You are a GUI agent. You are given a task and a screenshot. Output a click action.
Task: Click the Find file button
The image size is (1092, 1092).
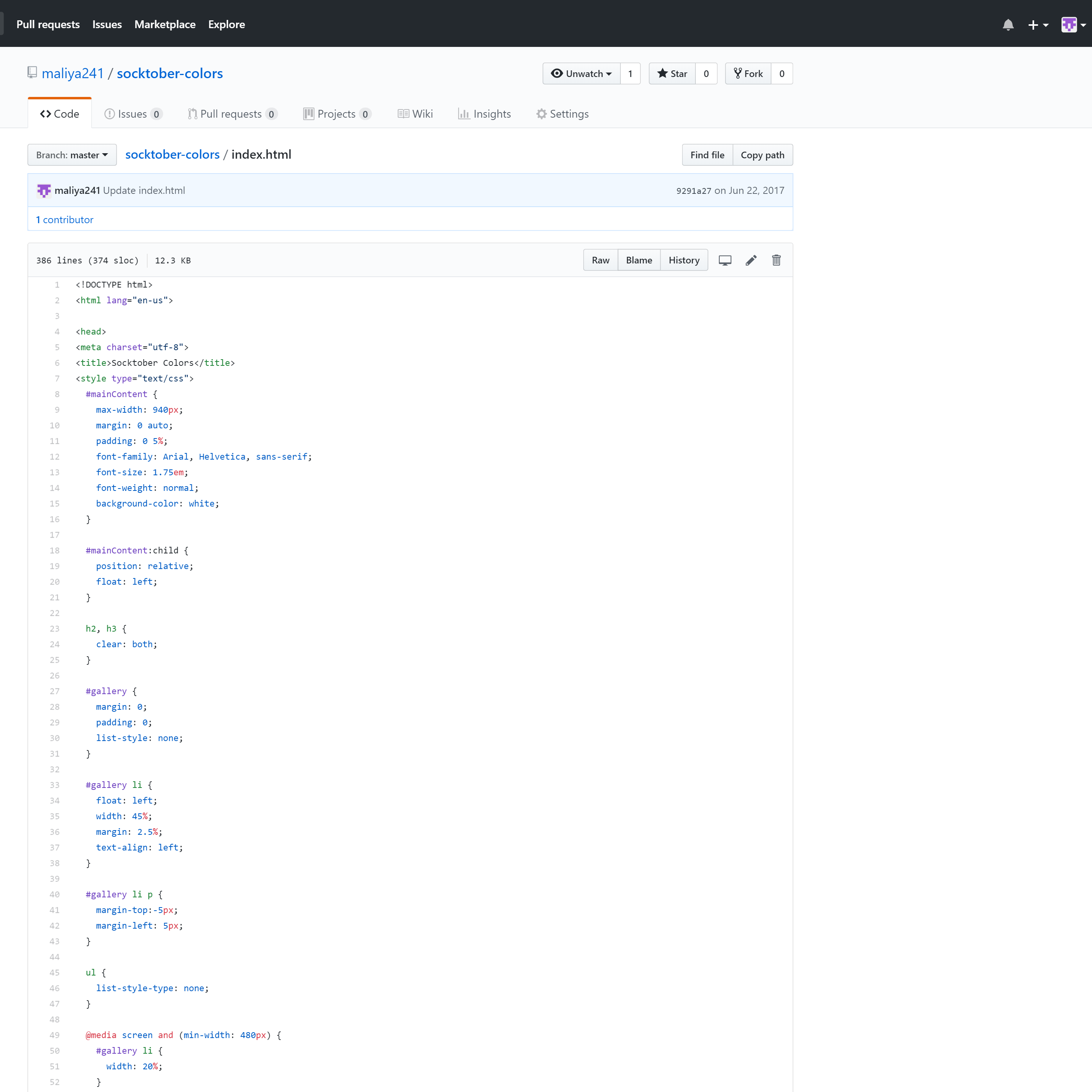[x=707, y=155]
